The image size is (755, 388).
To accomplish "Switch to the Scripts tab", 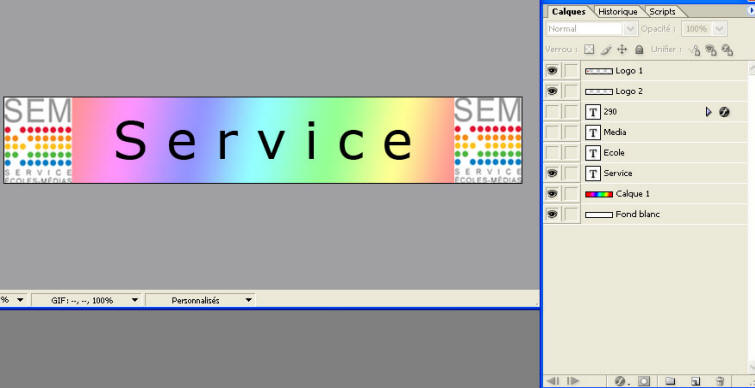I will (662, 12).
